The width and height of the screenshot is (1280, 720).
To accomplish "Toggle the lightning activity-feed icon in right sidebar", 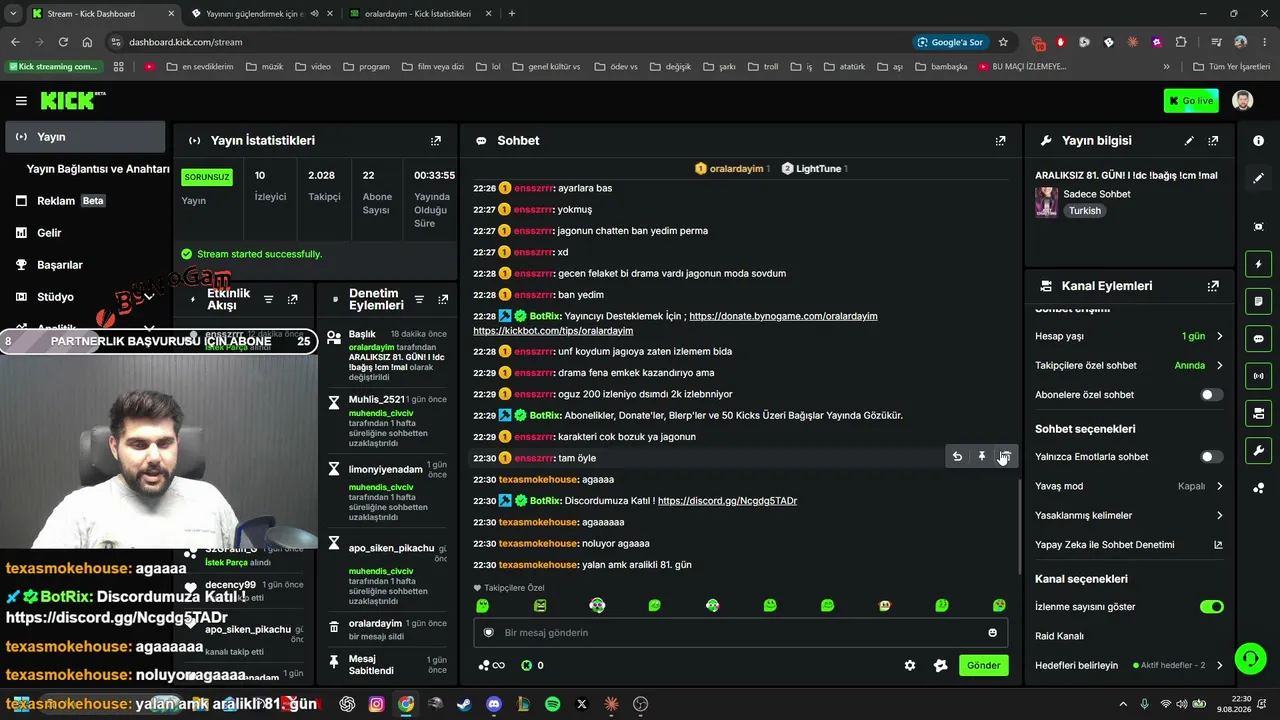I will coord(1258,264).
